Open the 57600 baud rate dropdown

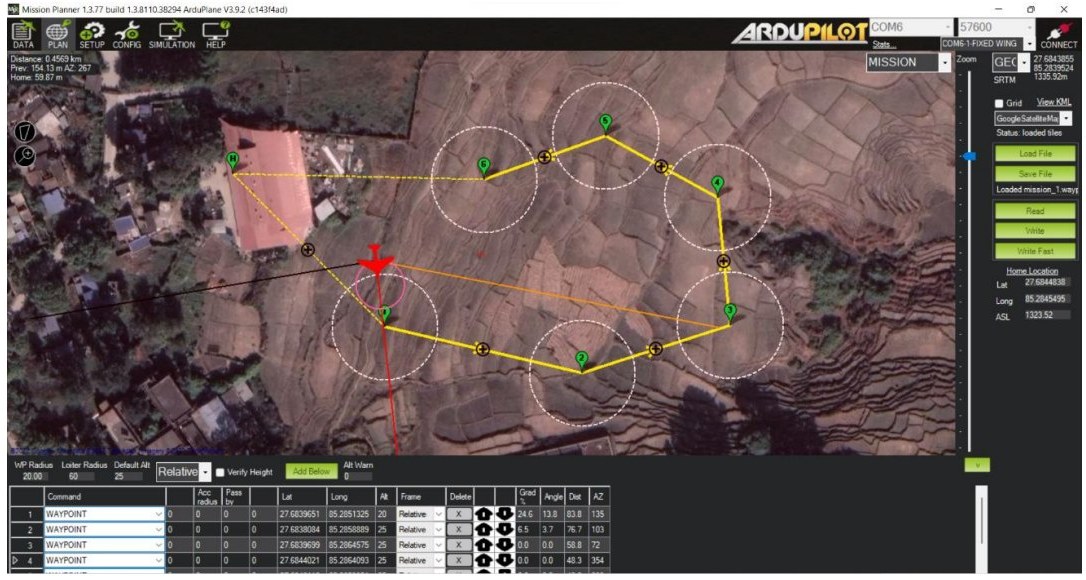996,27
